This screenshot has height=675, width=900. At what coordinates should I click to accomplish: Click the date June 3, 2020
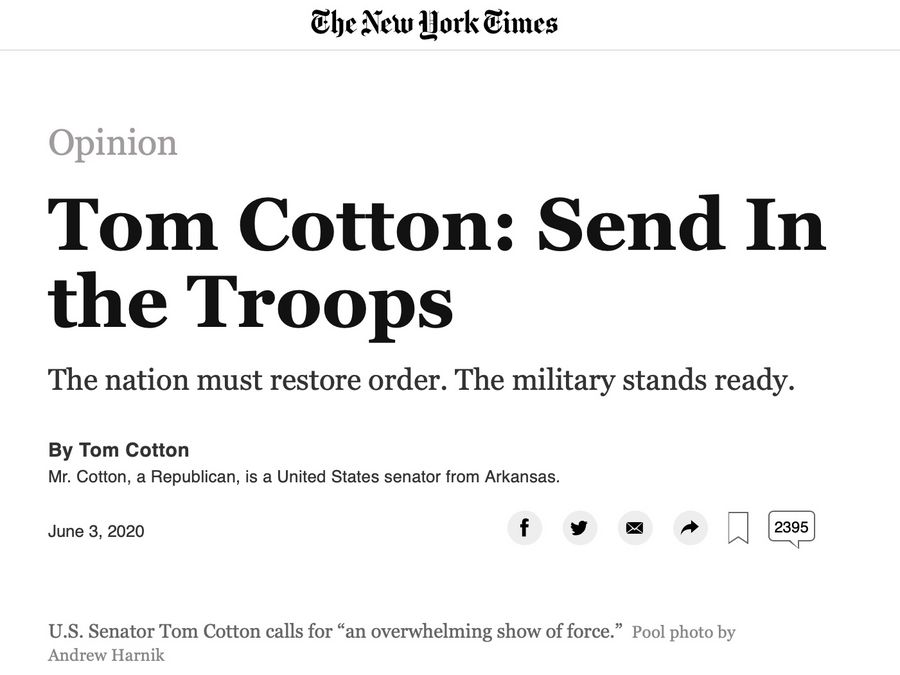point(96,531)
